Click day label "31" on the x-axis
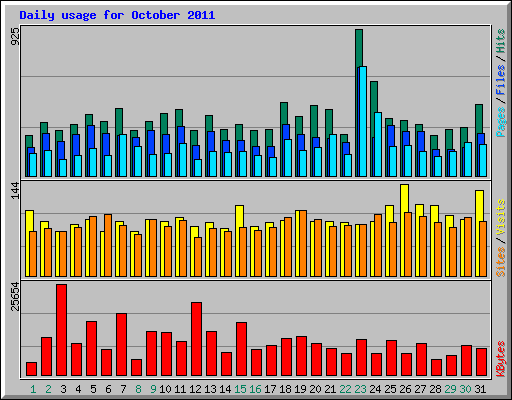The image size is (512, 400). (x=480, y=389)
